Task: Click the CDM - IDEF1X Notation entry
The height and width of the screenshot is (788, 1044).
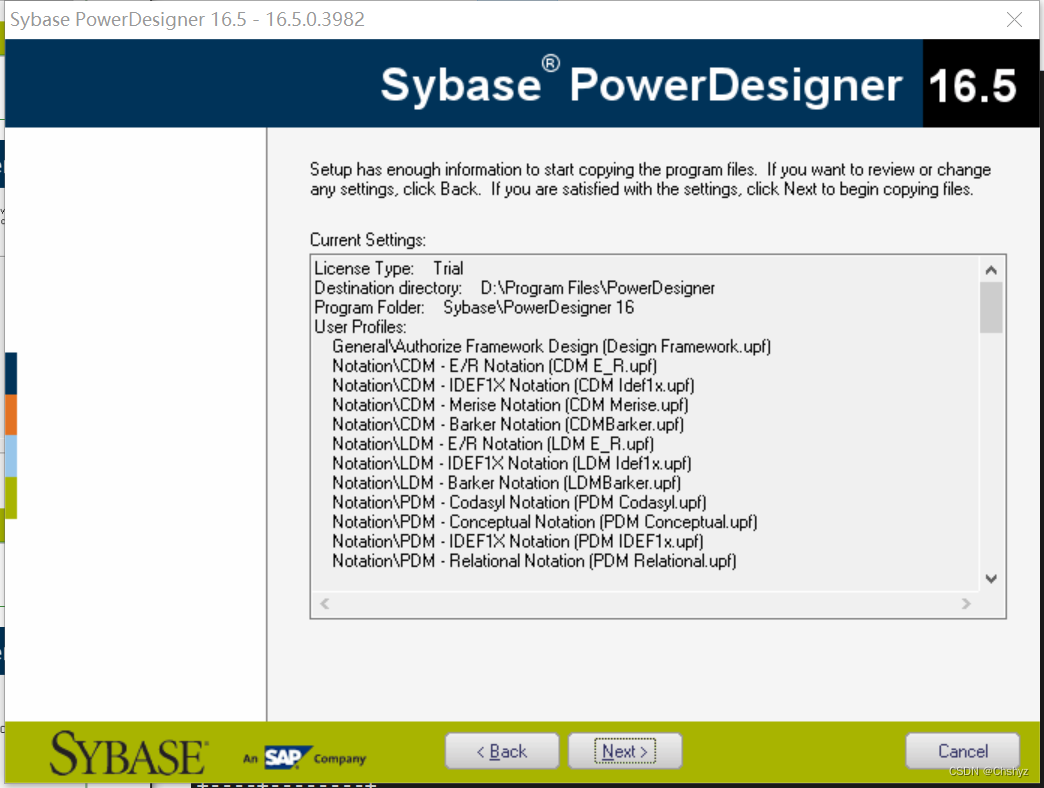Action: pos(513,385)
